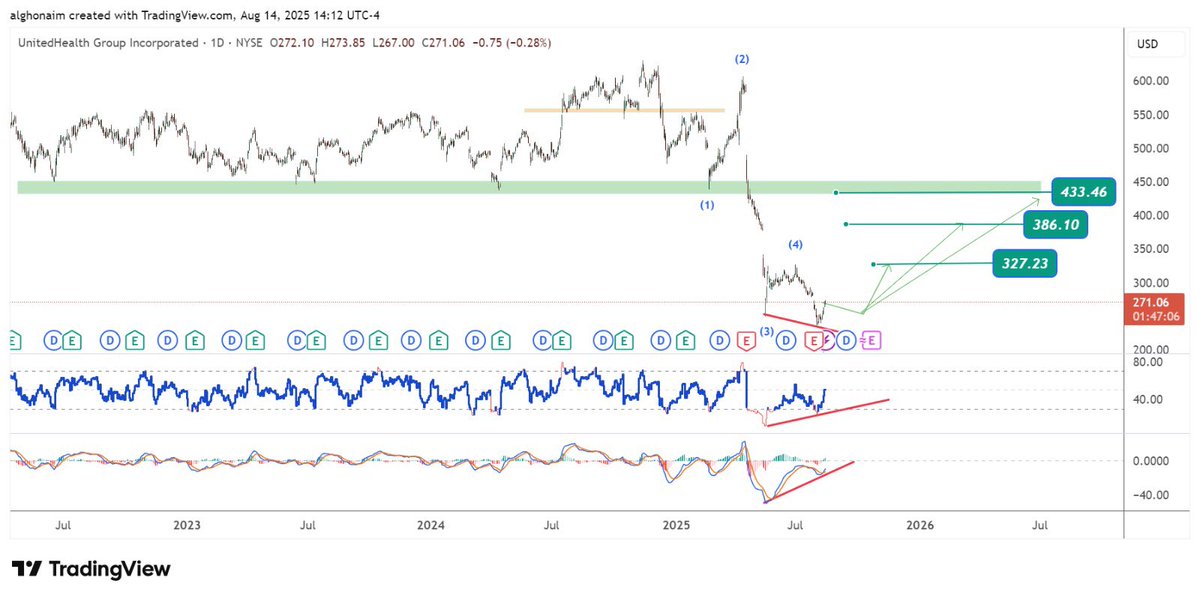The height and width of the screenshot is (599, 1200).
Task: Select Elliott wave label (2)
Action: click(x=742, y=59)
